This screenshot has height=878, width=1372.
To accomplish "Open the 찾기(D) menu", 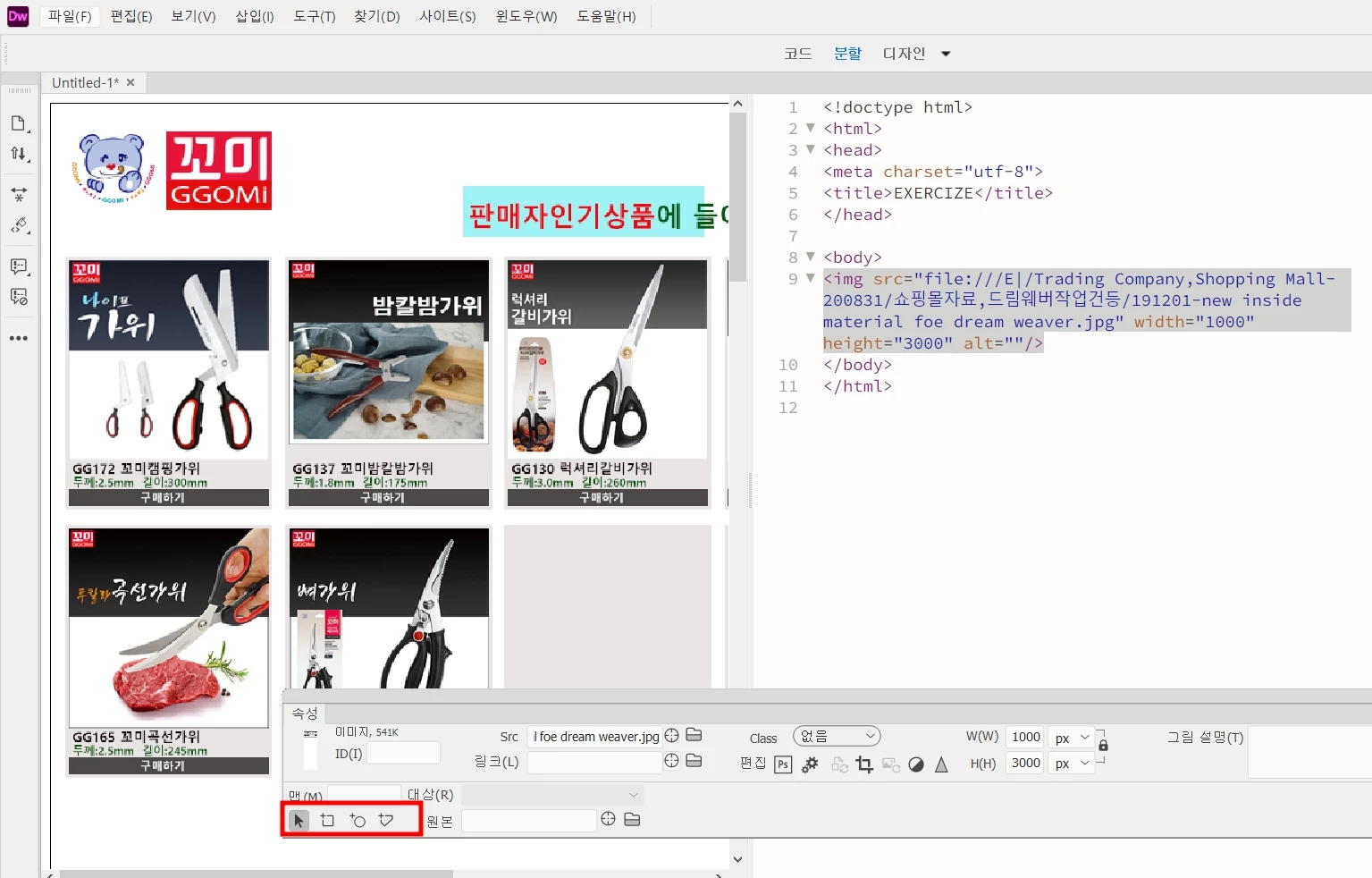I will pyautogui.click(x=377, y=16).
